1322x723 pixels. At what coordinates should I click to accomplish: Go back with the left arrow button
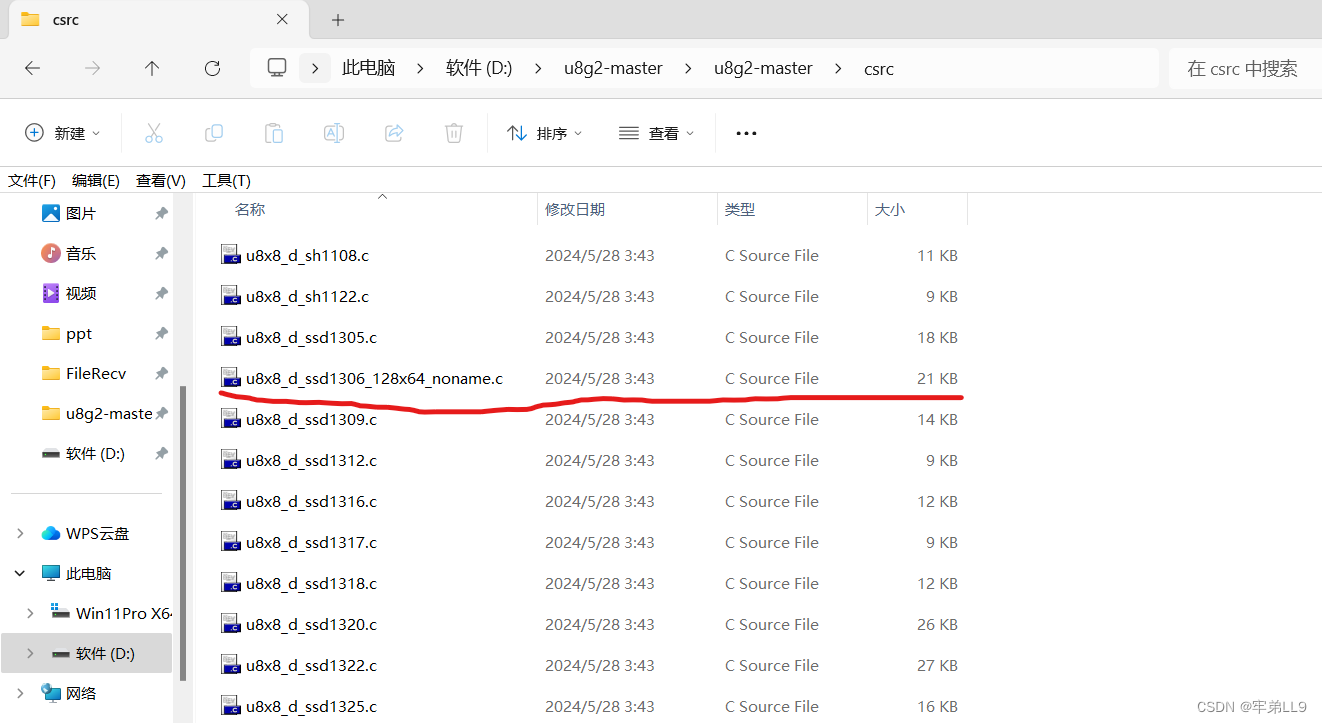coord(32,68)
